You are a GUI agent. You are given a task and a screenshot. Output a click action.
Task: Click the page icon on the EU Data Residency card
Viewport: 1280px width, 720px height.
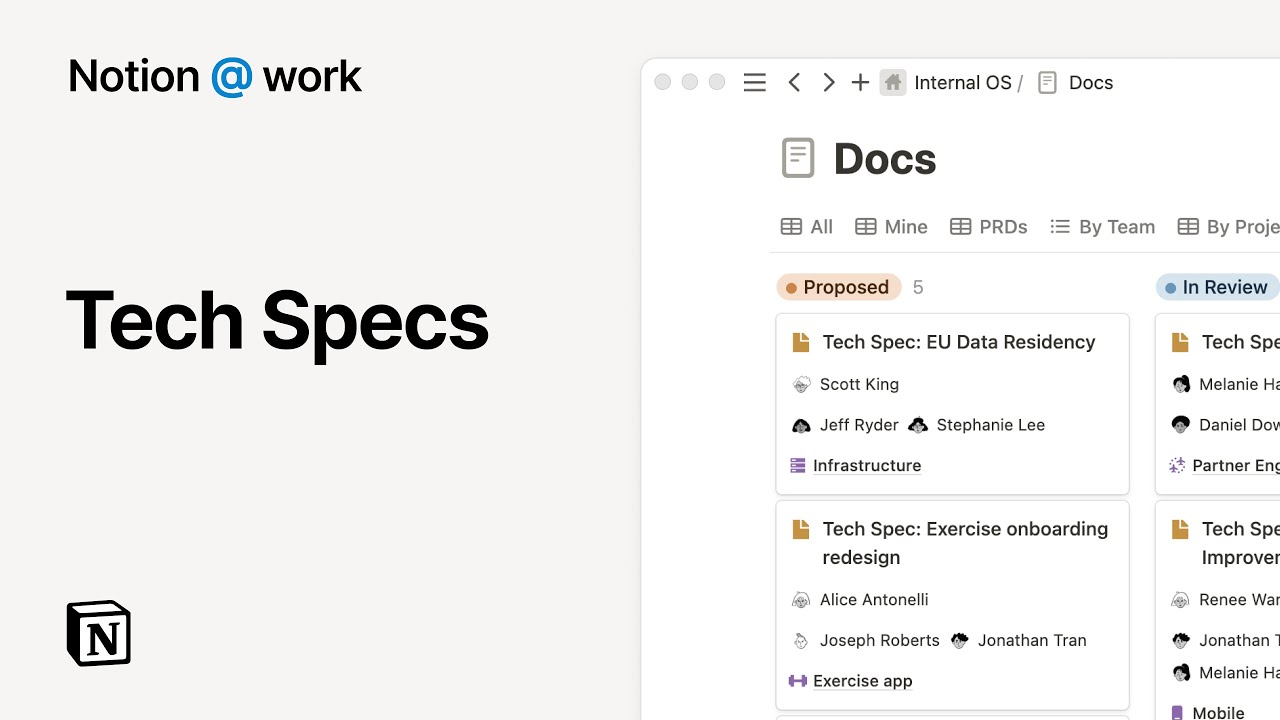click(801, 341)
